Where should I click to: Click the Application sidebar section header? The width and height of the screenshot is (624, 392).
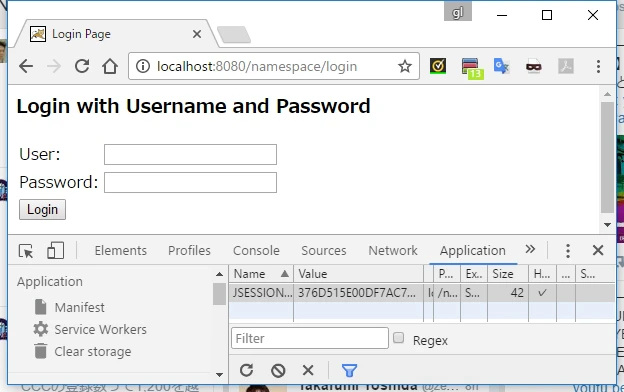pyautogui.click(x=50, y=281)
